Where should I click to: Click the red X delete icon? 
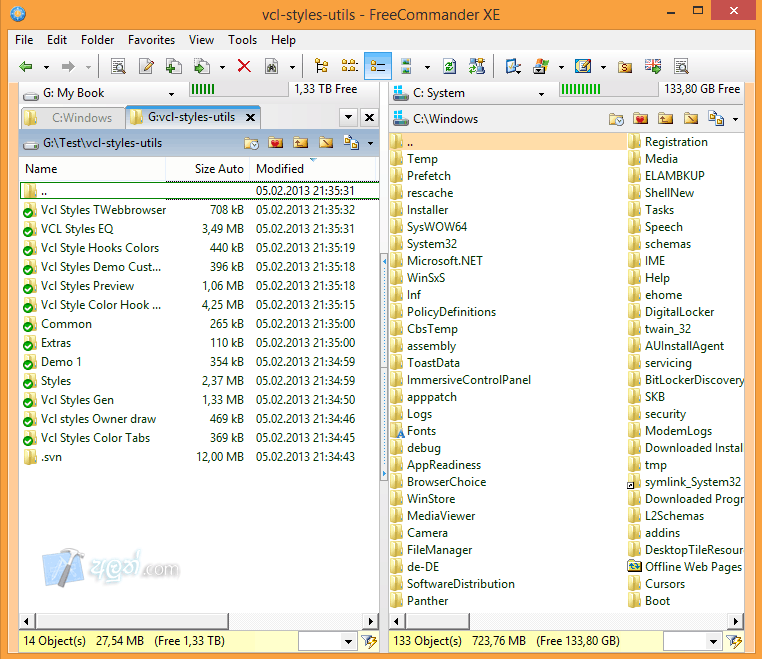click(x=244, y=66)
